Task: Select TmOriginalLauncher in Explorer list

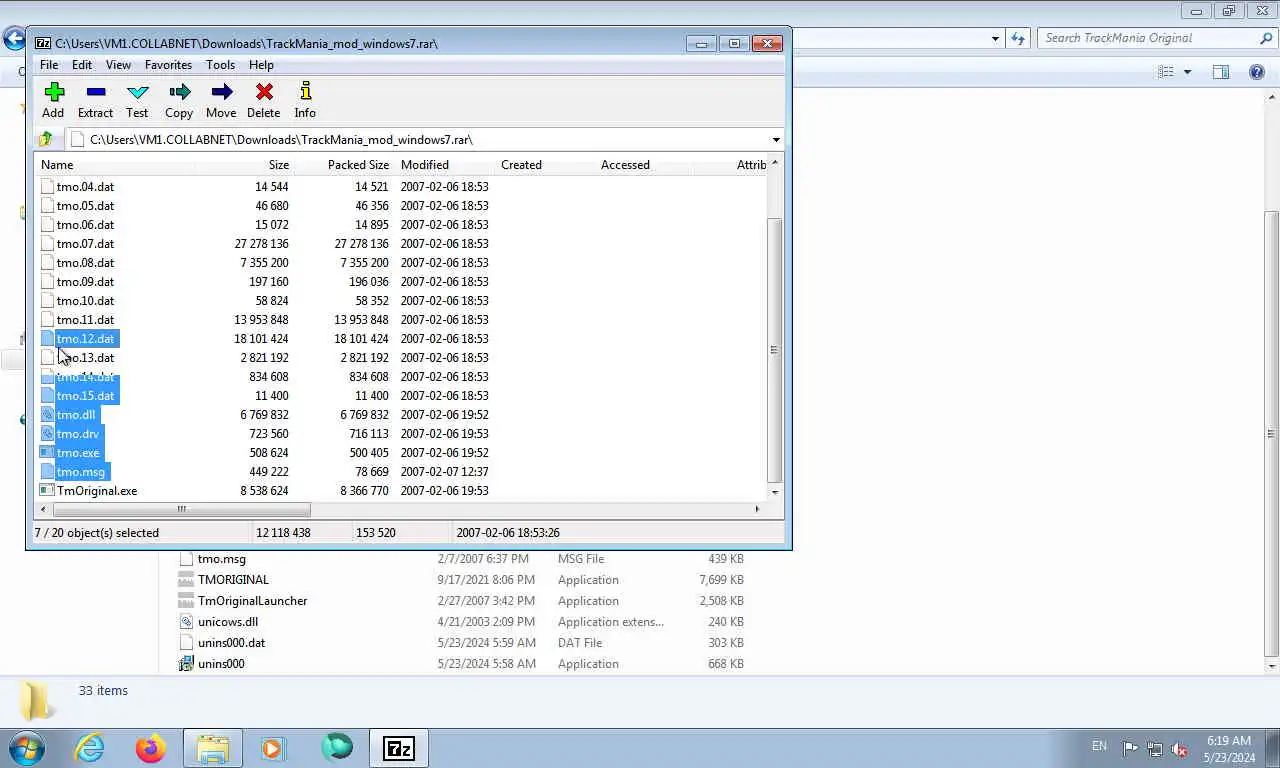Action: pyautogui.click(x=252, y=601)
